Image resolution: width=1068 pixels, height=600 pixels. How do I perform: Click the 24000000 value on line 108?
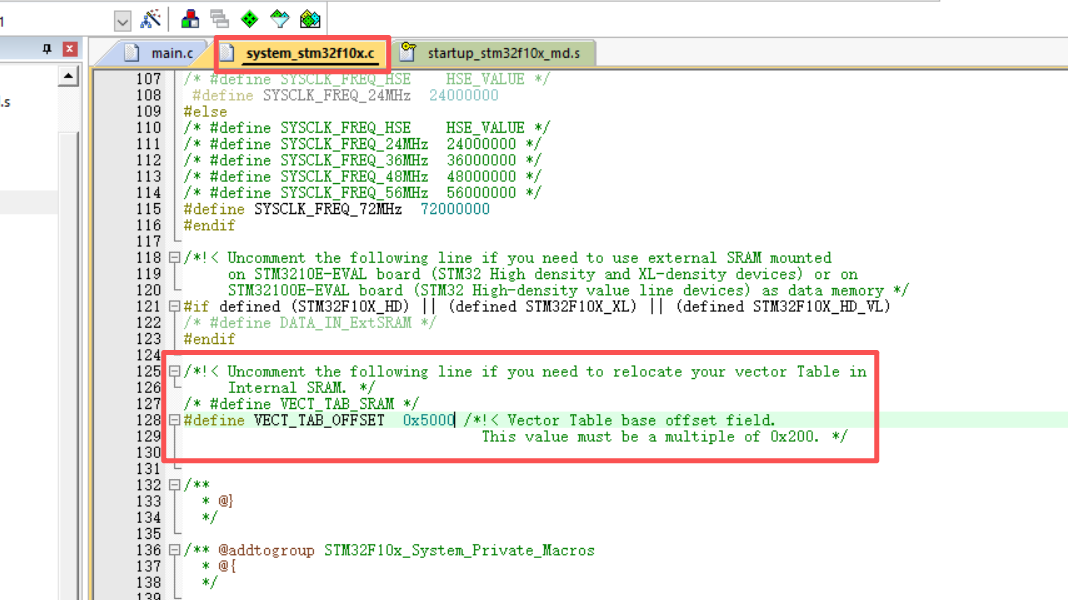coord(463,95)
